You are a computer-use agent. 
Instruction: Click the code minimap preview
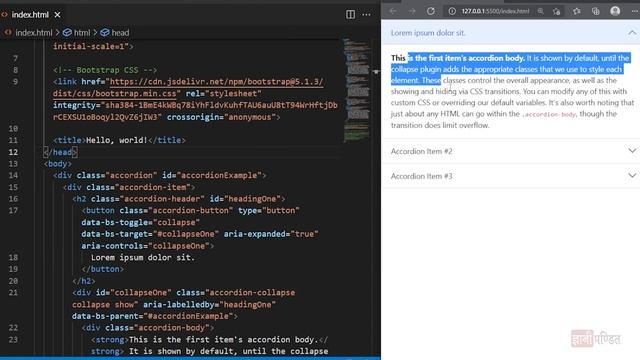[x=357, y=90]
